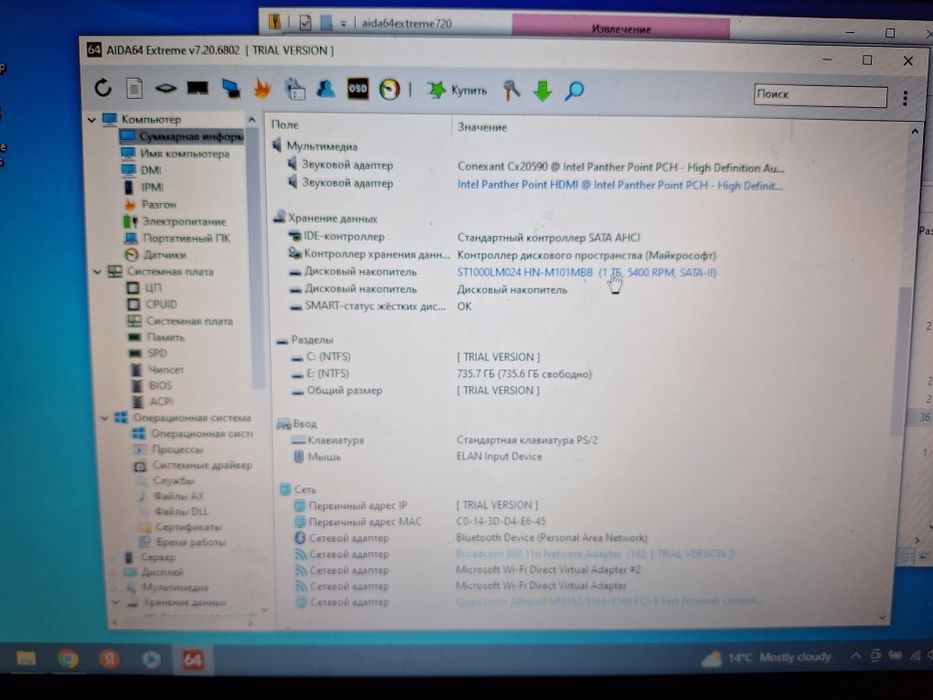Open ST1000LM024 HN-M101MBB drive link
The image size is (933, 700).
pyautogui.click(x=586, y=273)
